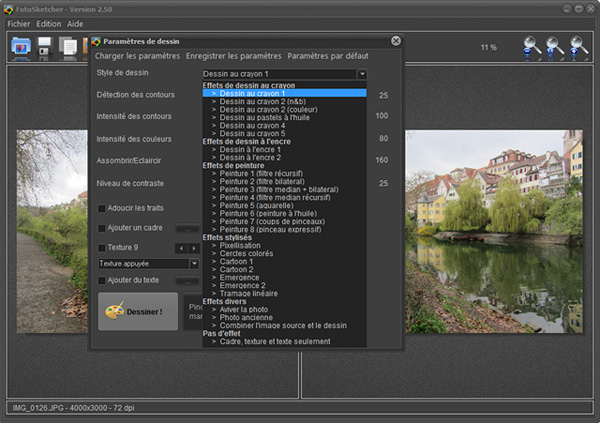Open the Texture appuyée dropdown
The width and height of the screenshot is (600, 423).
click(x=194, y=264)
